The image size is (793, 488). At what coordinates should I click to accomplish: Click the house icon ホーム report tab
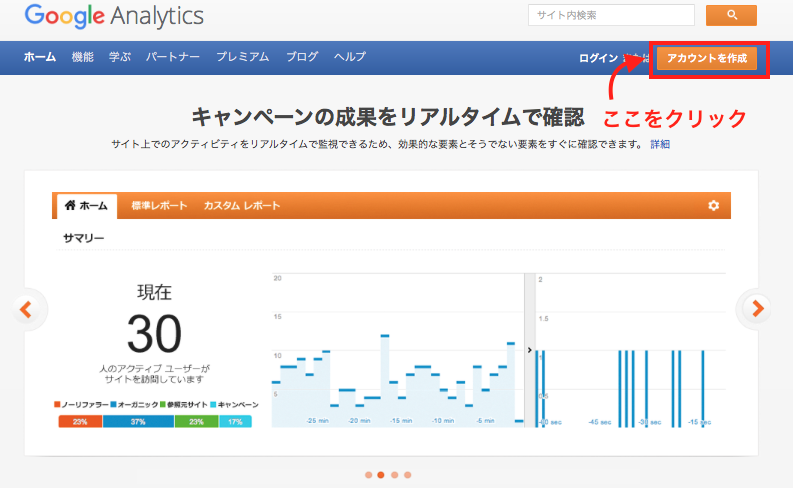coord(86,206)
